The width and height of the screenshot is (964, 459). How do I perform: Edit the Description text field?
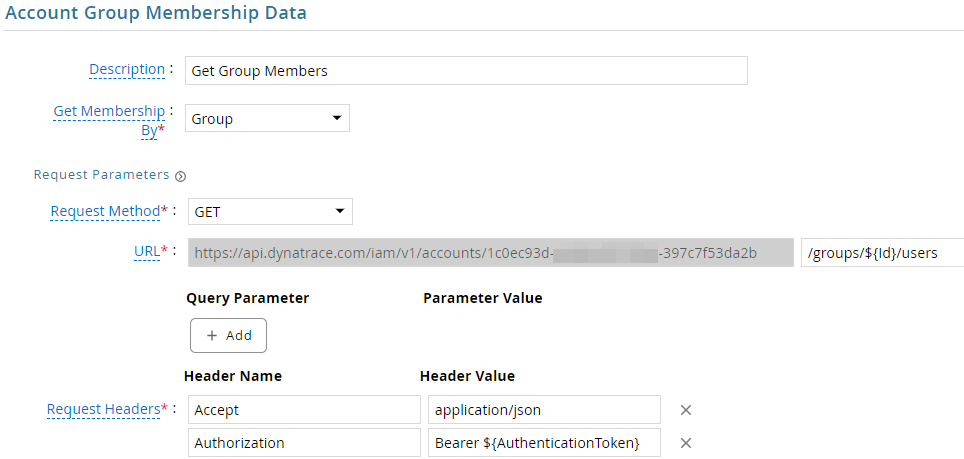tap(466, 71)
